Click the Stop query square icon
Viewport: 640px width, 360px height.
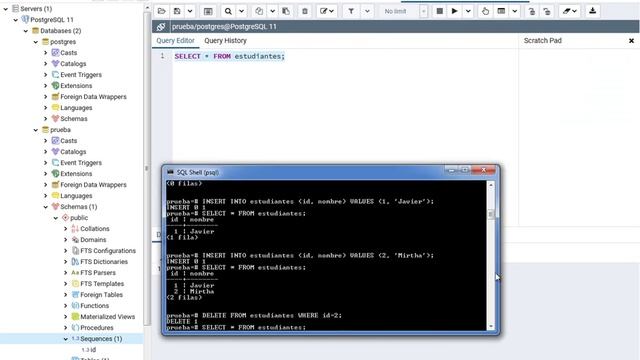[440, 11]
